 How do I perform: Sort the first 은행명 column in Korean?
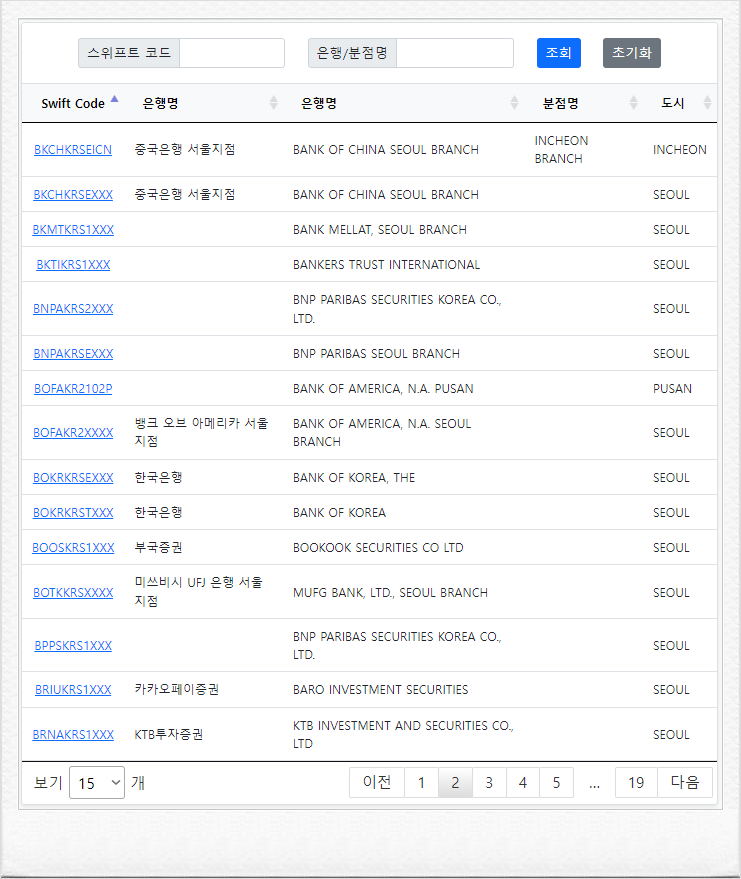pos(274,103)
